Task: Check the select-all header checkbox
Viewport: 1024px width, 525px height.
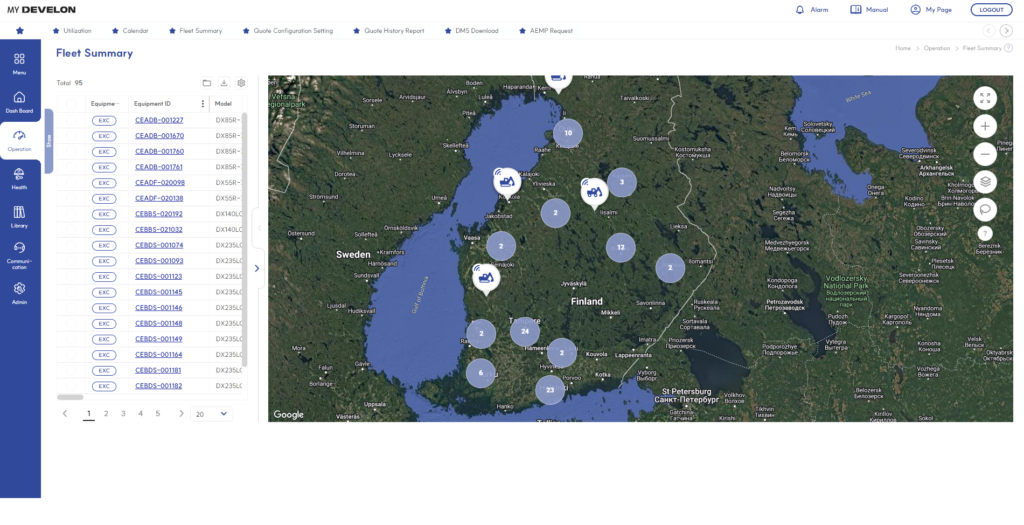Action: (71, 104)
